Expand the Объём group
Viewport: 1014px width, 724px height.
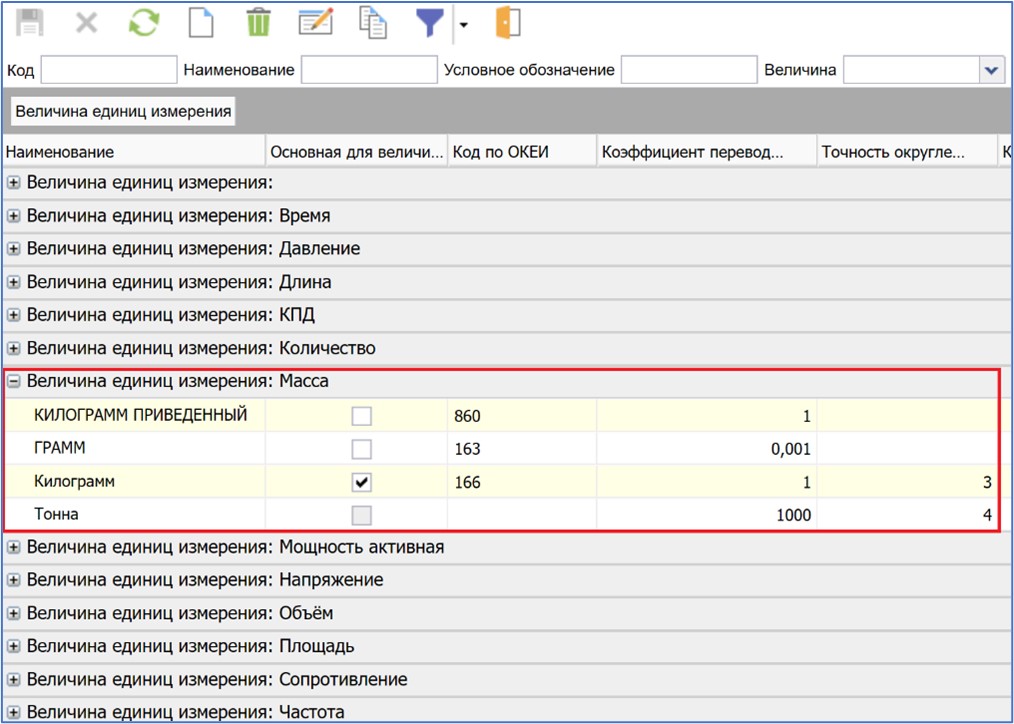[14, 613]
